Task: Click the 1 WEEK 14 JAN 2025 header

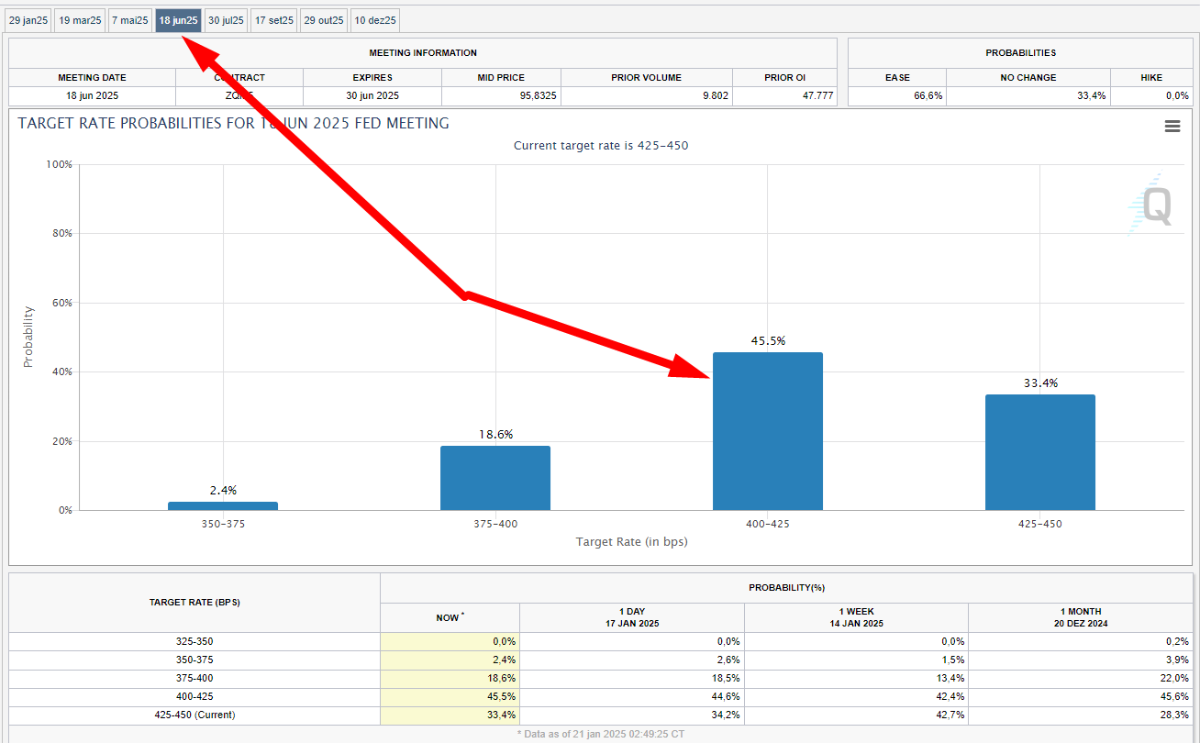Action: point(856,617)
